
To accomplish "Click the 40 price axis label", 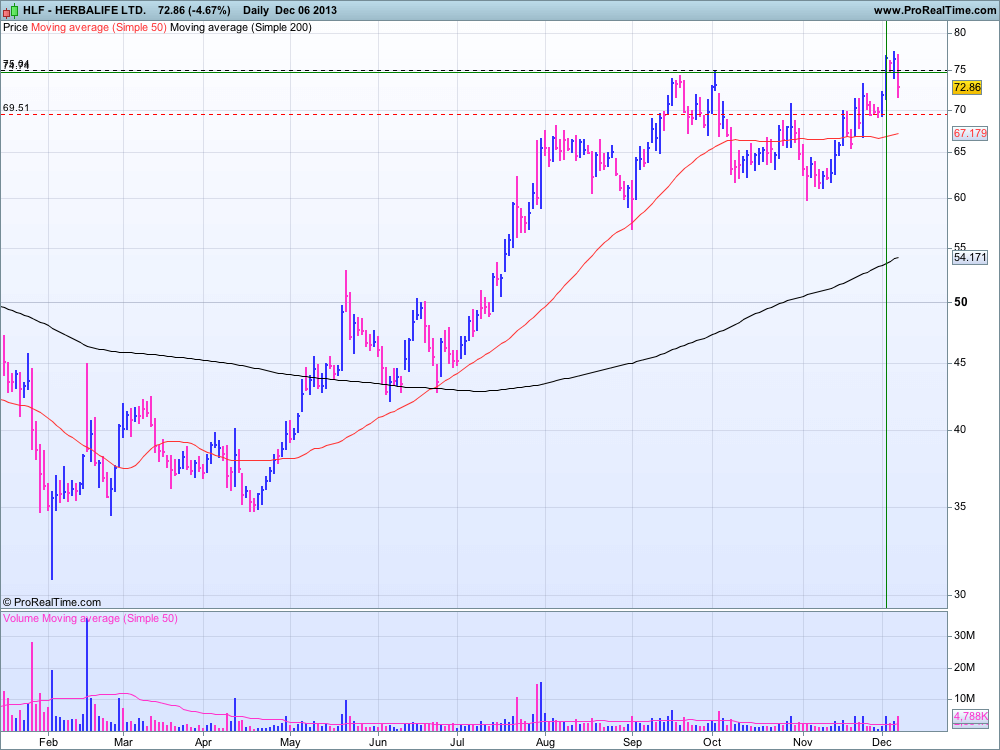I will 960,430.
